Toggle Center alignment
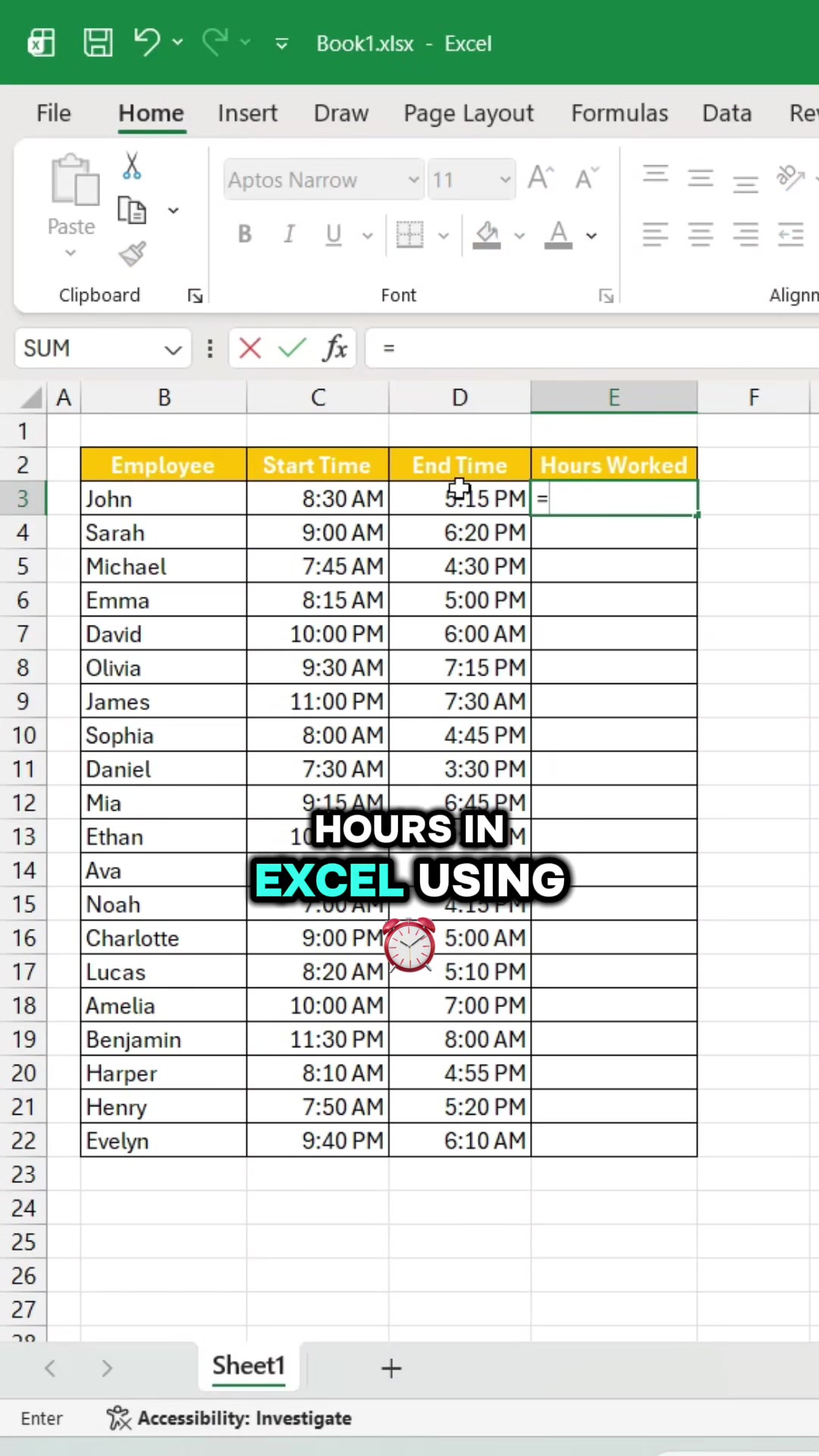 tap(701, 234)
